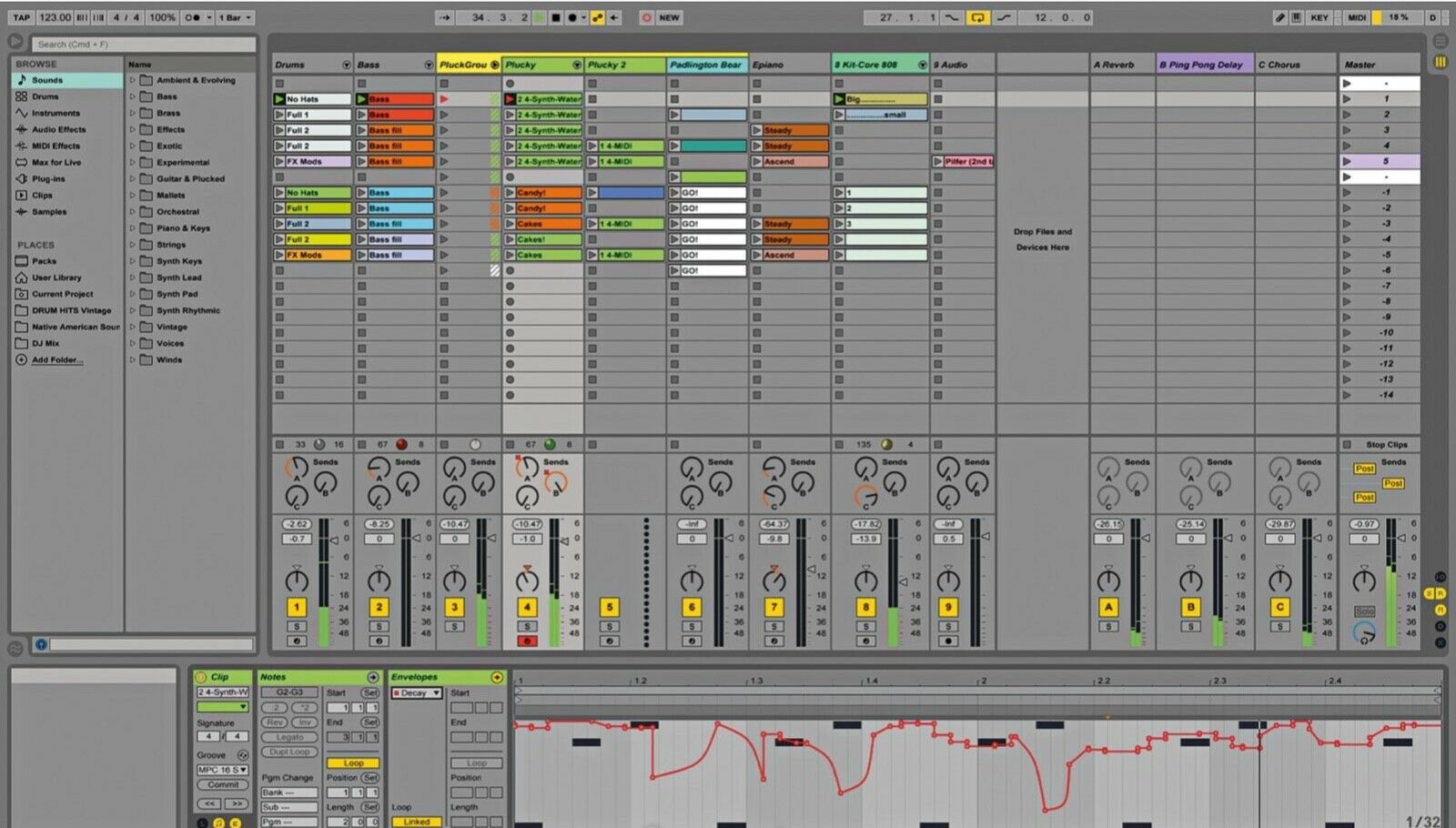Open the MPC 16 groove dropdown

click(223, 770)
